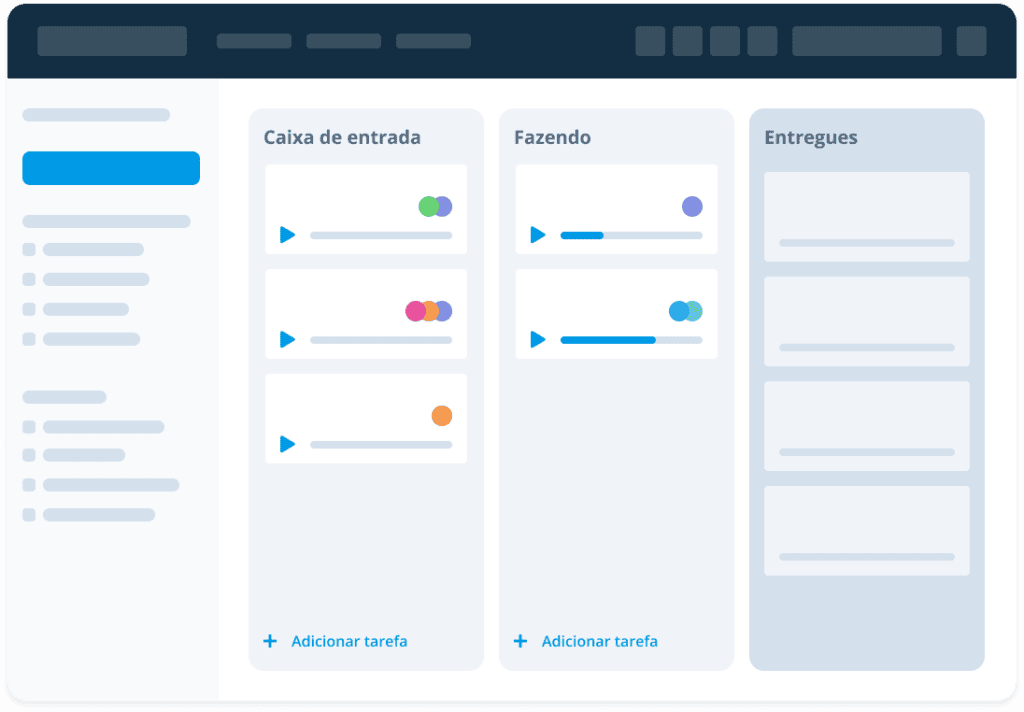This screenshot has height=712, width=1024.
Task: Click Adicionar tarefa in Fazendo column
Action: [x=600, y=641]
